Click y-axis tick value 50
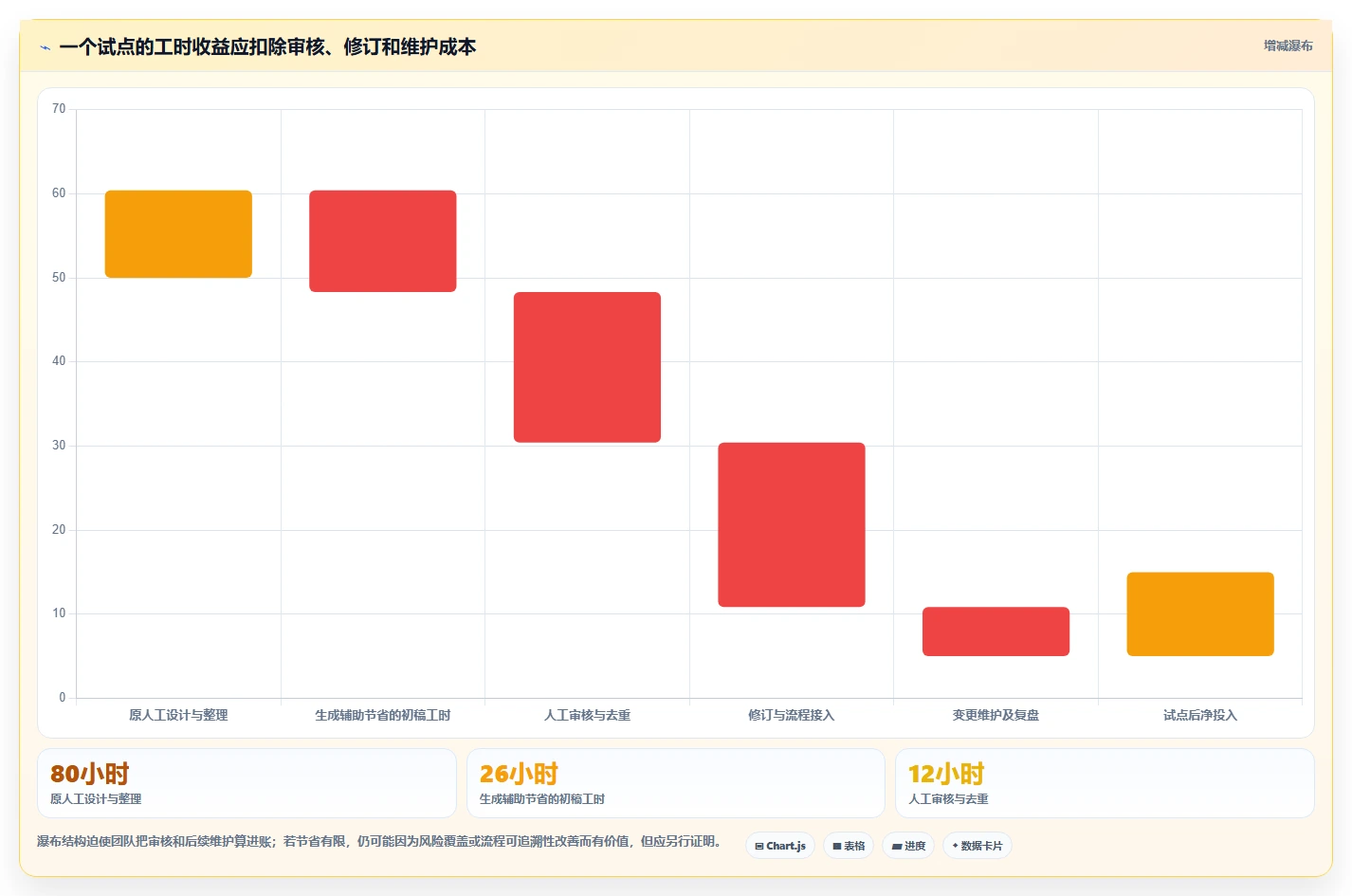Viewport: 1352px width, 896px height. click(59, 278)
